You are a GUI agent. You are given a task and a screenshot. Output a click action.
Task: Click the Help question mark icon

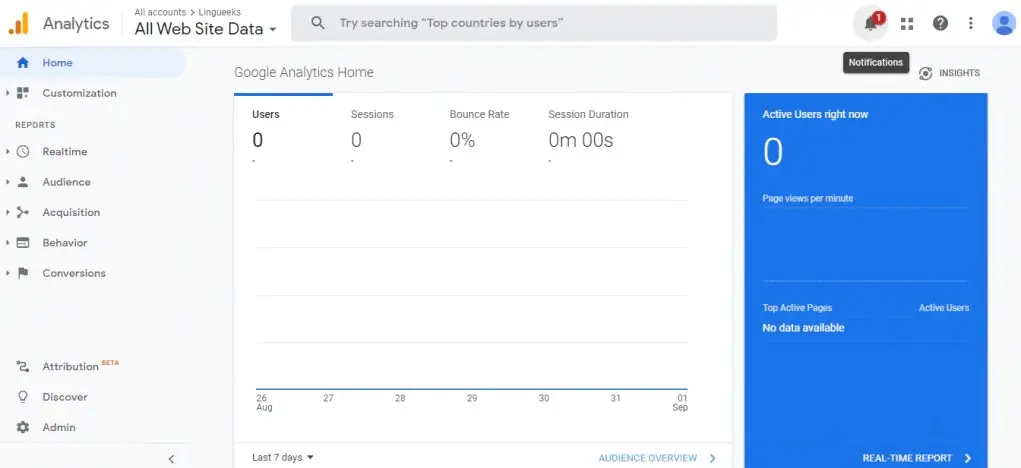pos(940,24)
